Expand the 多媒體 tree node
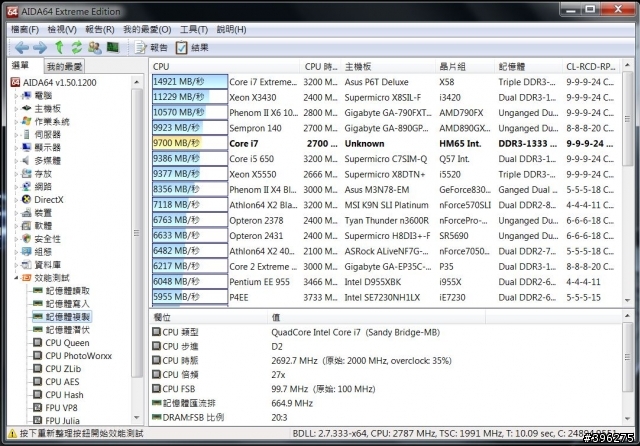640x446 pixels. coord(17,161)
